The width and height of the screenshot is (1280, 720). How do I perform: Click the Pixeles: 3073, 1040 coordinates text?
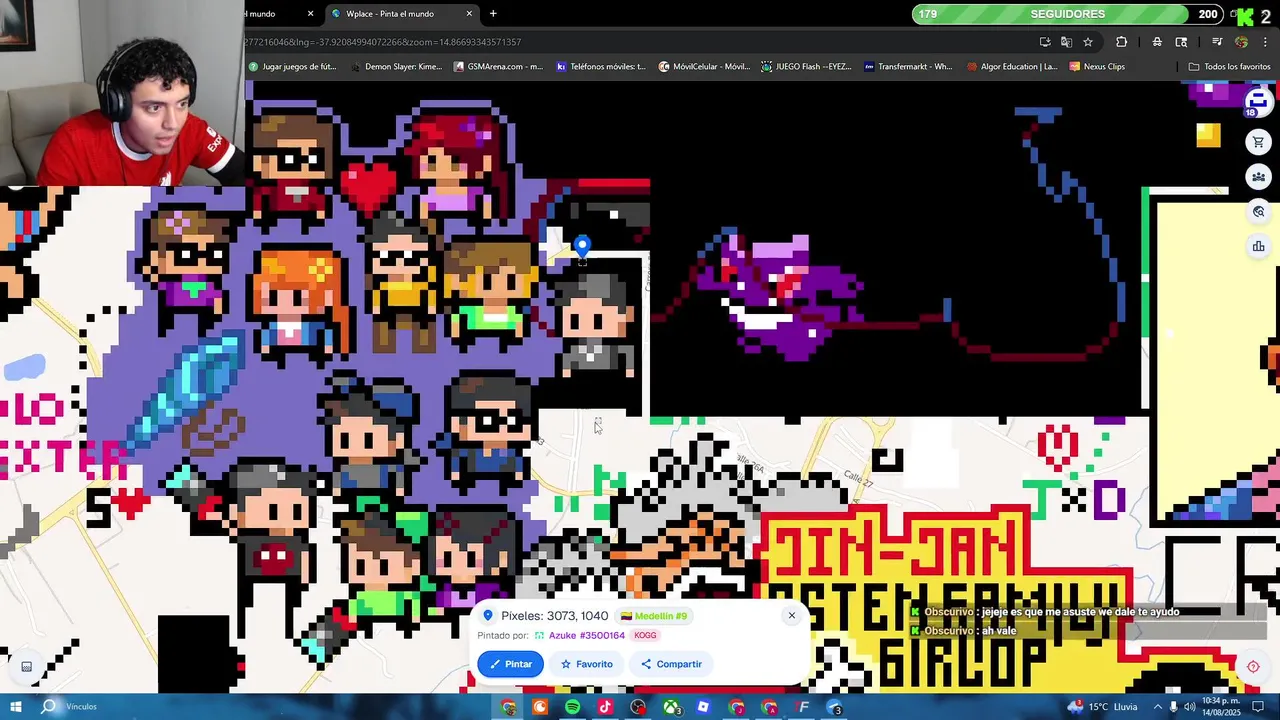[x=554, y=616]
